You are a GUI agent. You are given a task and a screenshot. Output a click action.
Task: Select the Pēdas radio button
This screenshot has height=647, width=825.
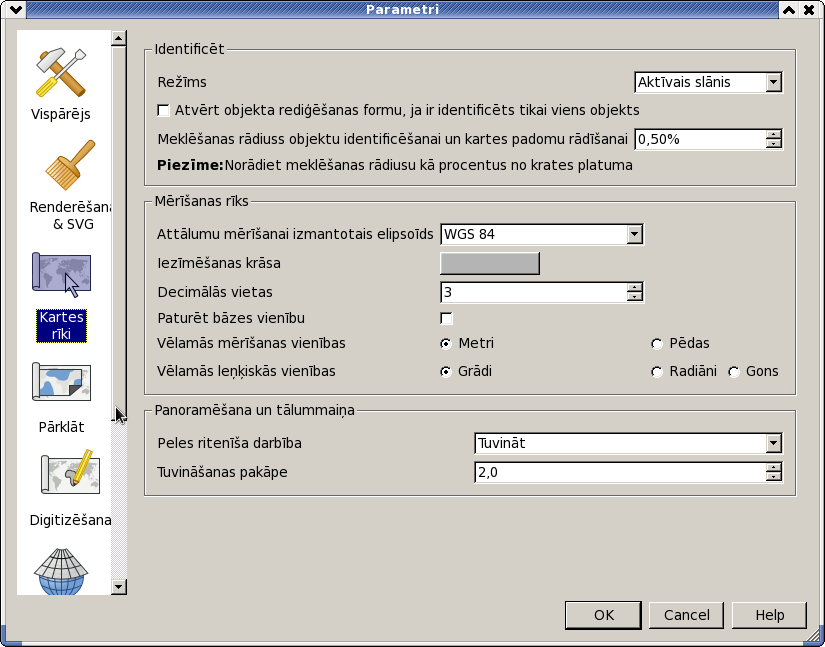point(657,343)
